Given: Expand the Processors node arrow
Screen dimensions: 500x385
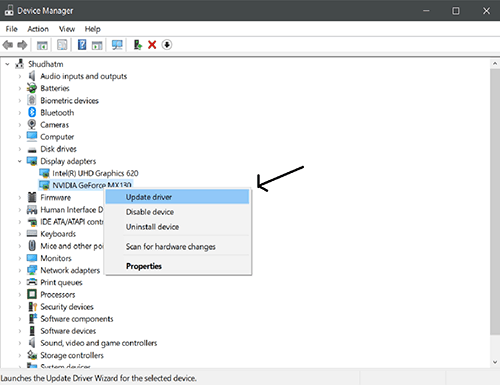Looking at the screenshot, I should coord(20,295).
